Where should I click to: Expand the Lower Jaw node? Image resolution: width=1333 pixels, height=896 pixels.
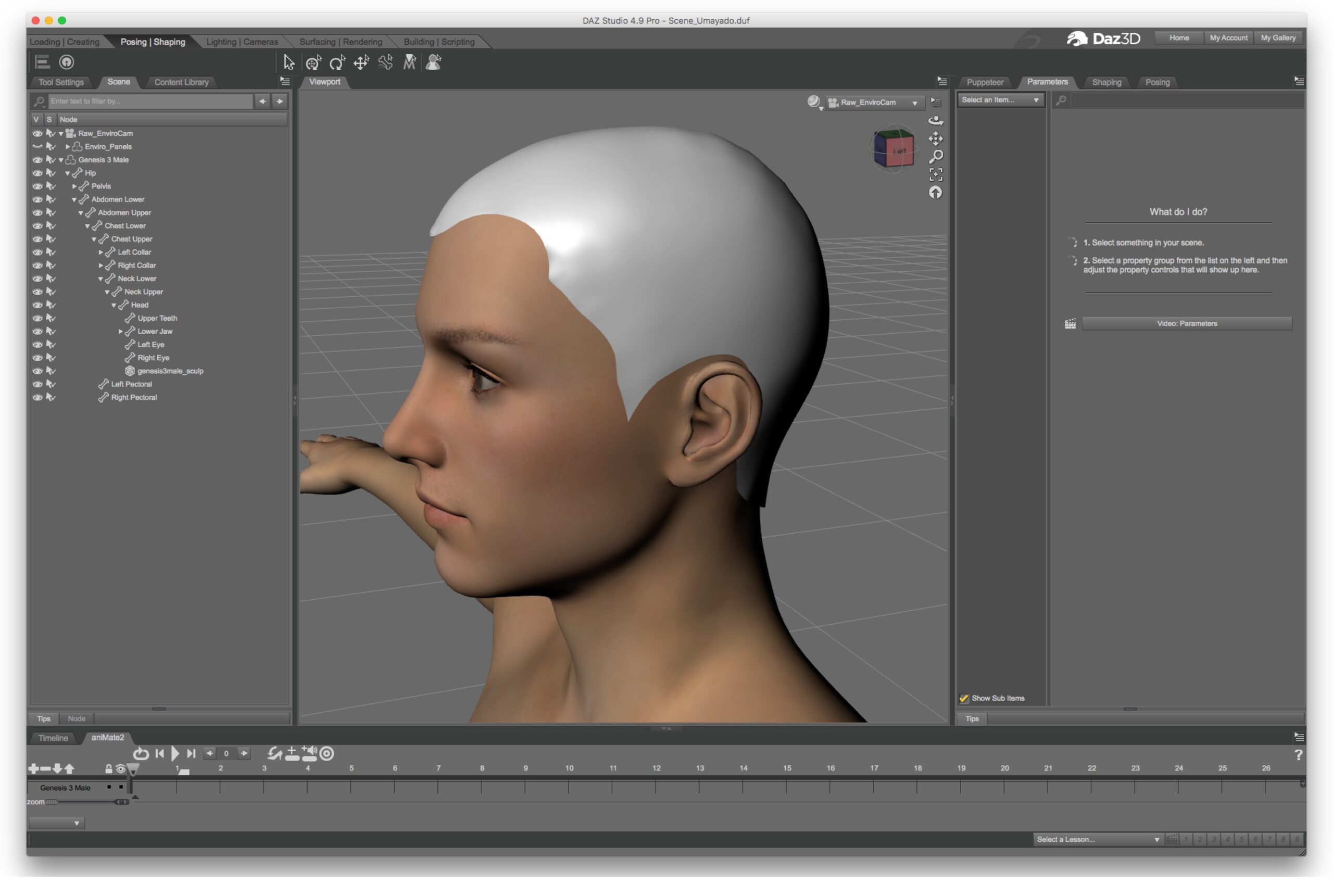tap(121, 332)
